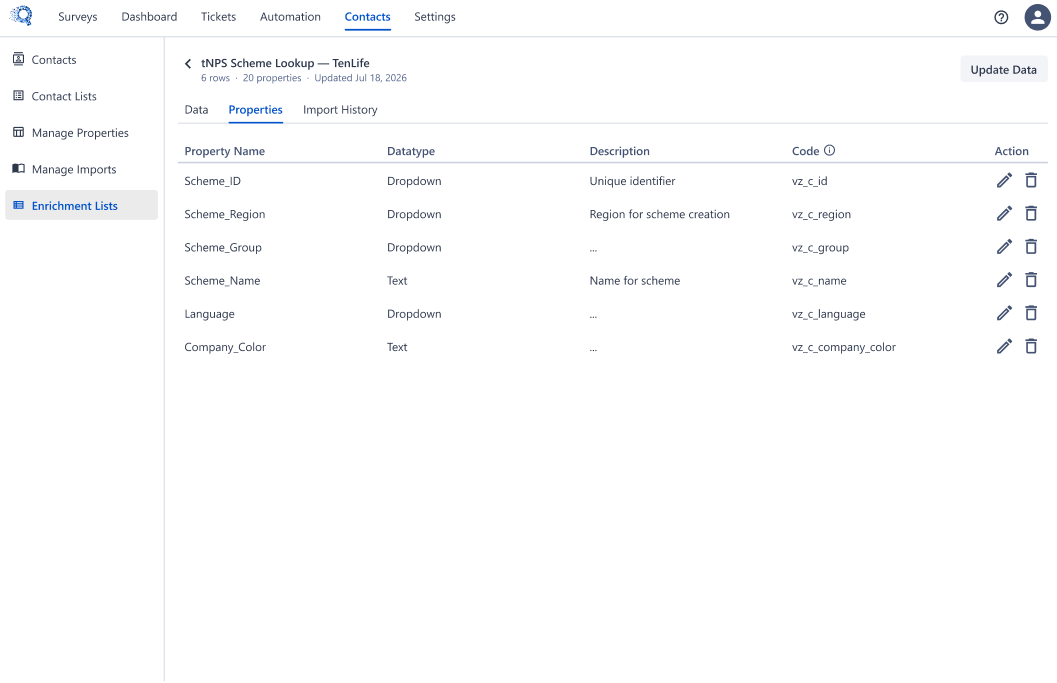Edit the Language property

point(1004,313)
